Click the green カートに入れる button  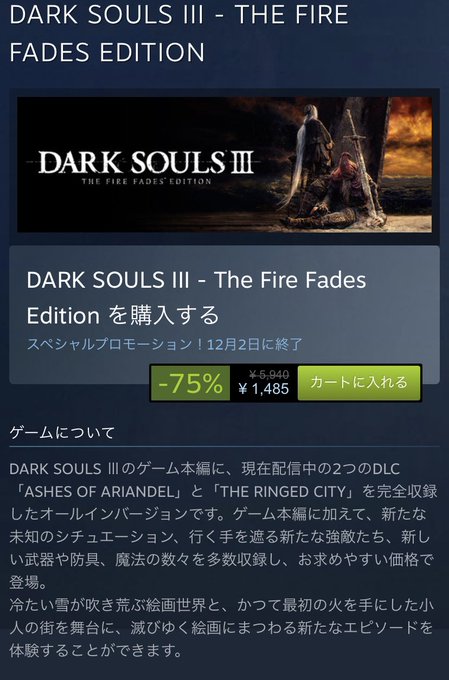(x=359, y=382)
